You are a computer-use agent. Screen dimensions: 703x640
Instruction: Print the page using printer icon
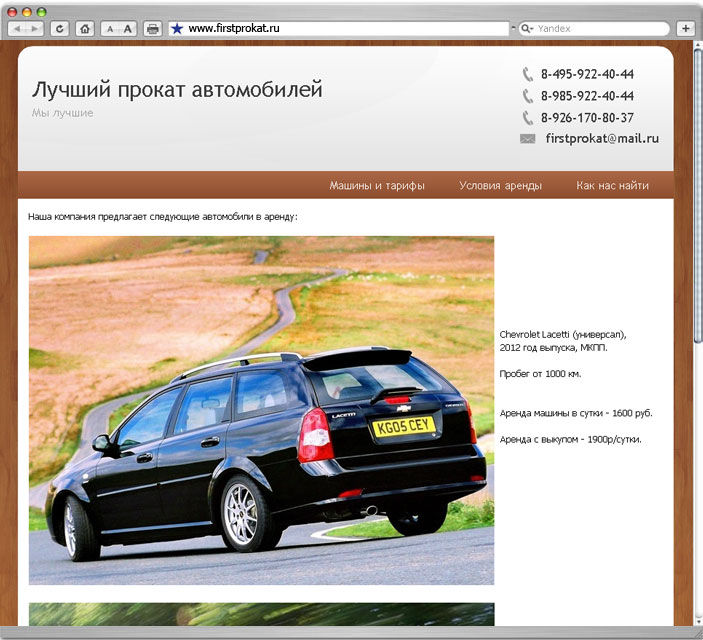point(153,29)
